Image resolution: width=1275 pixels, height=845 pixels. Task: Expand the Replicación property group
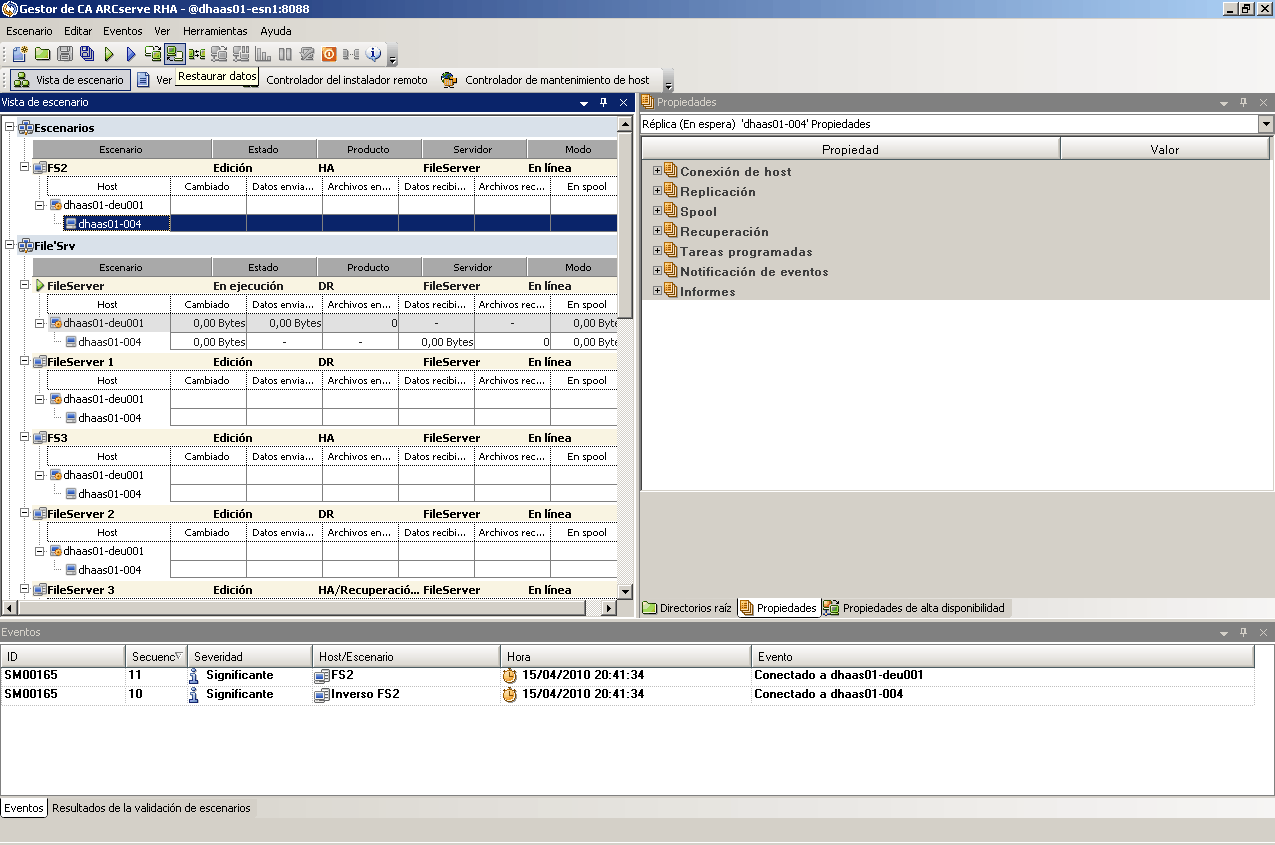tap(657, 191)
